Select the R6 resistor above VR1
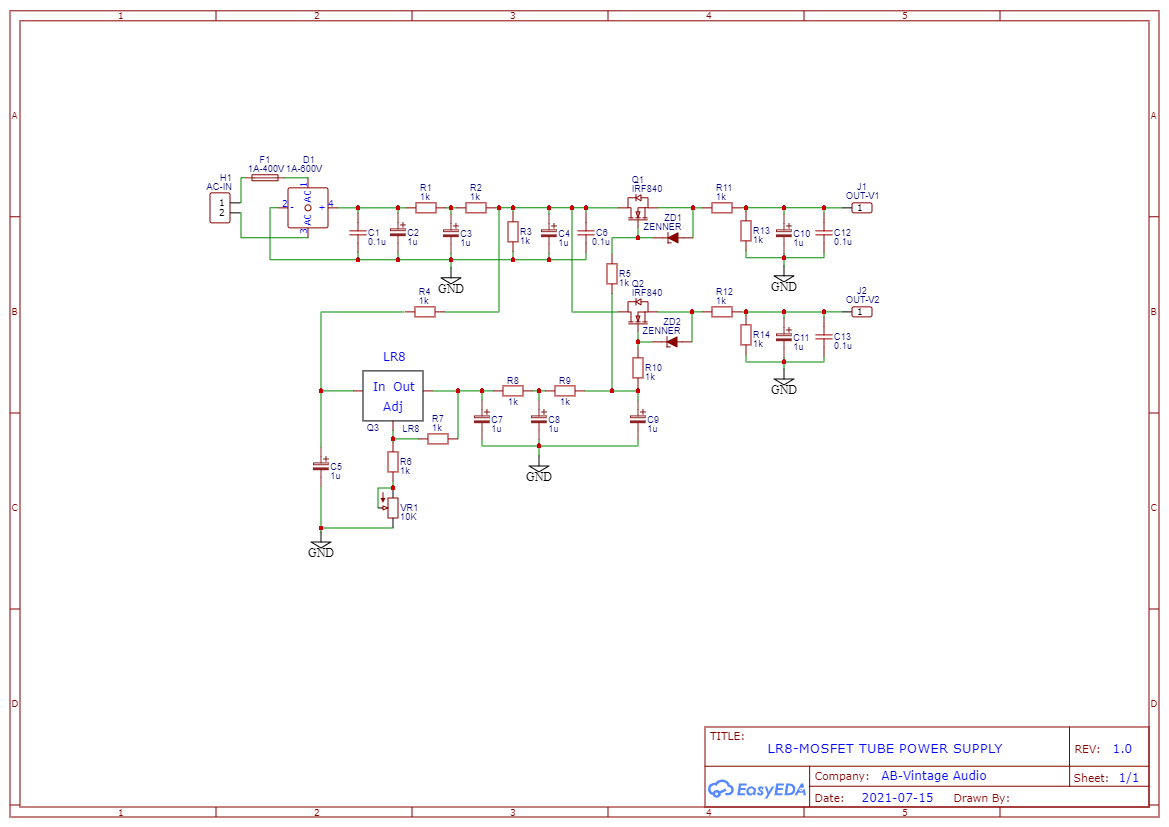The width and height of the screenshot is (1169, 827). (393, 462)
